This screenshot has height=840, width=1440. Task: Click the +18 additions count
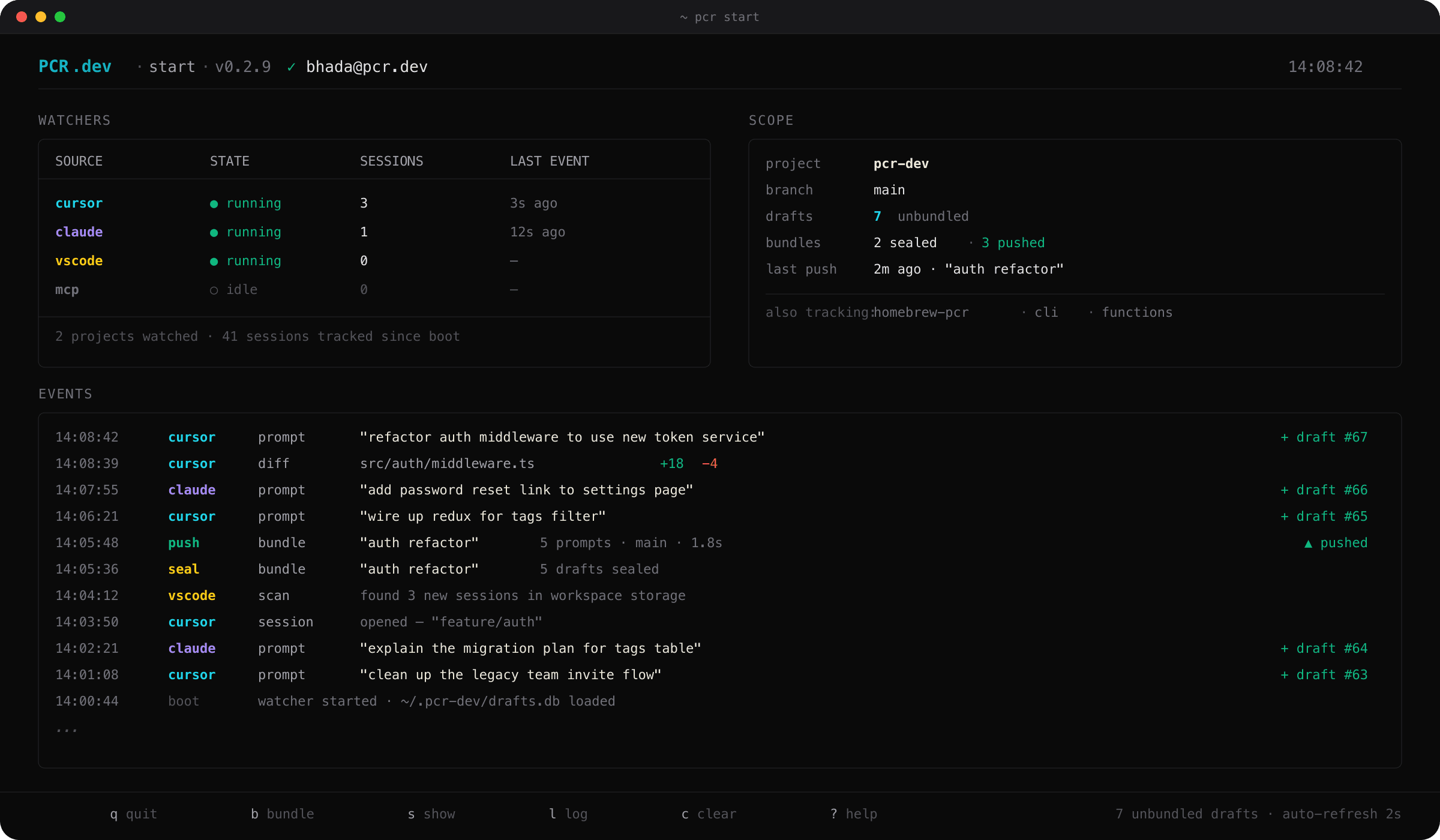coord(672,464)
